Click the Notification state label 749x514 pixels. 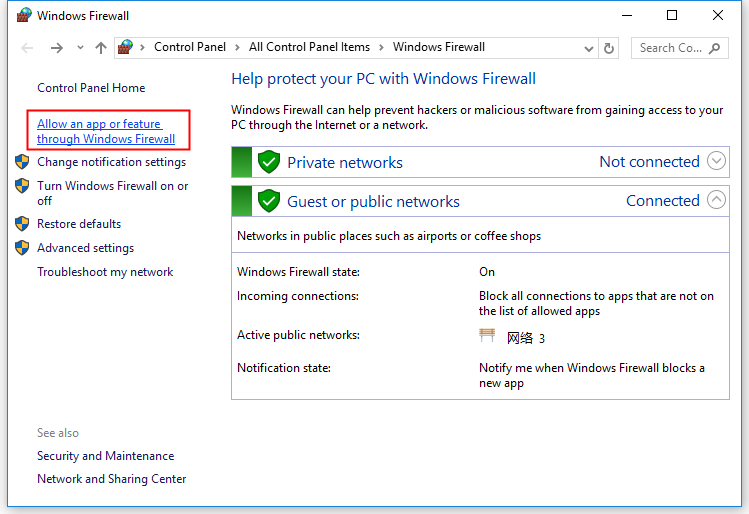284,368
